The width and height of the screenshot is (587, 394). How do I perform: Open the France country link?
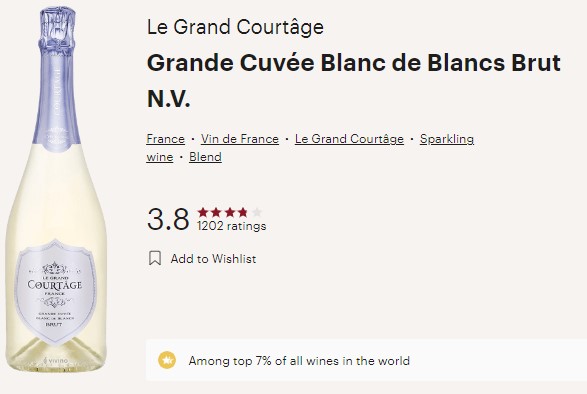(165, 139)
